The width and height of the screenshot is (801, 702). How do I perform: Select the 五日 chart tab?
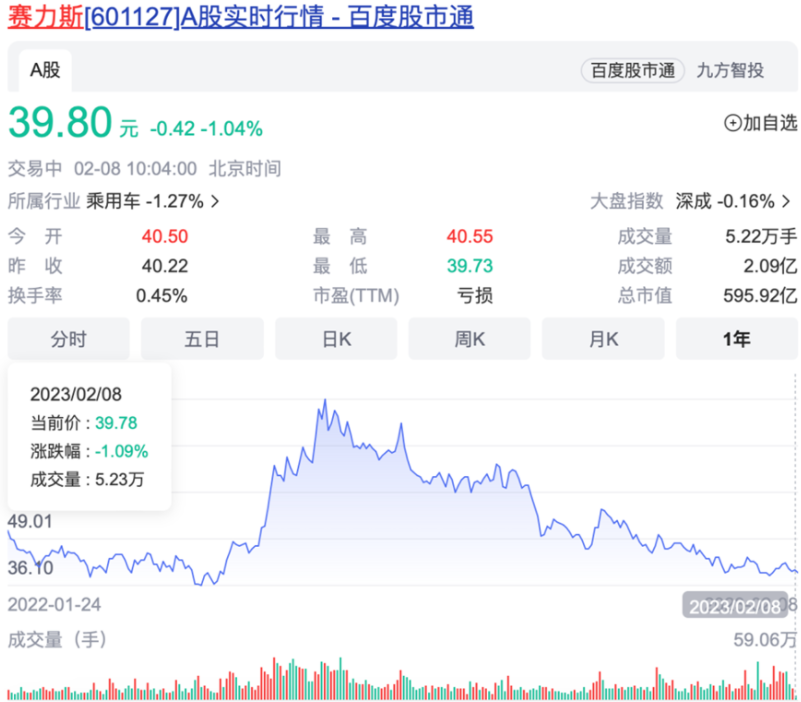coord(202,339)
